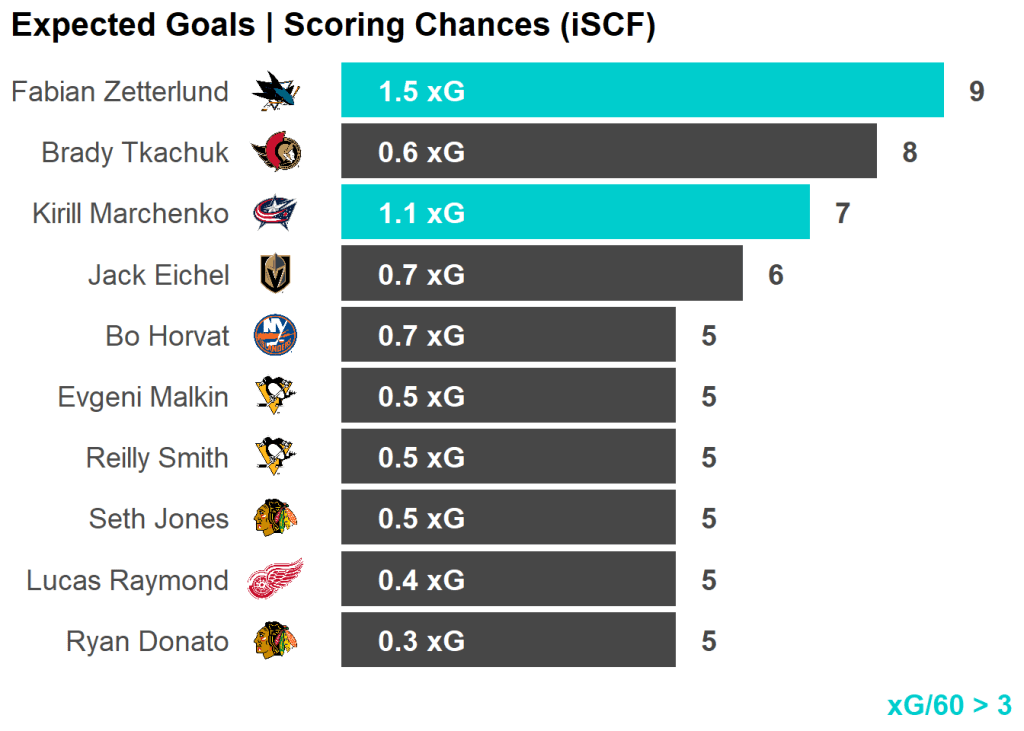Click the Bo Horvat name label

point(167,336)
